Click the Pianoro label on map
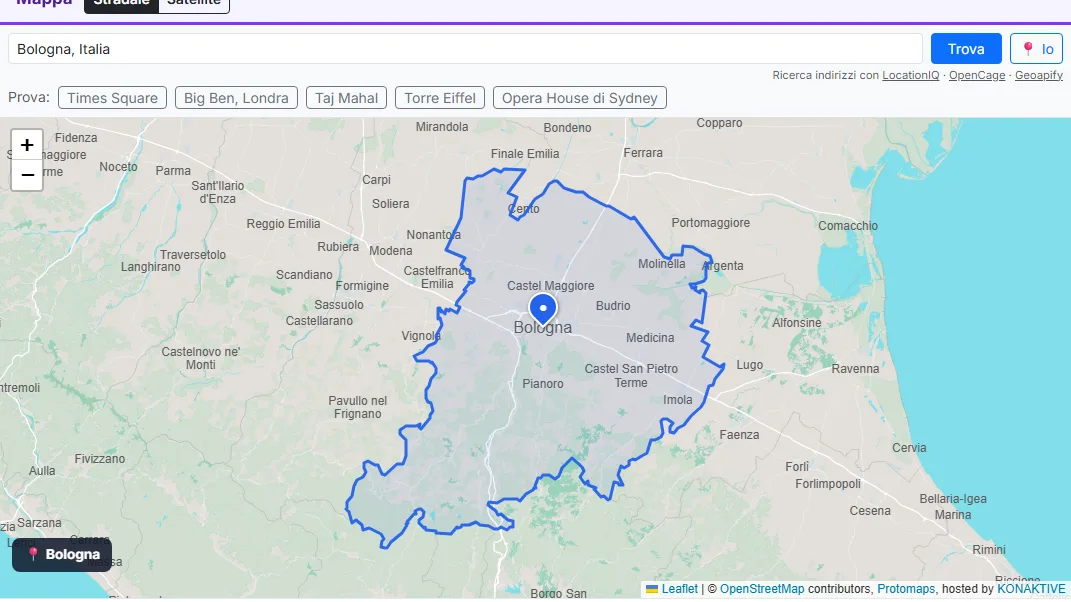 (x=543, y=384)
